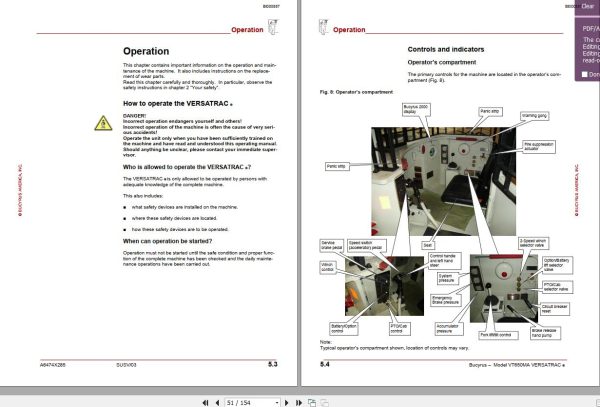The width and height of the screenshot is (600, 407).
Task: Click the 'what safety devices are installed' bullet
Action: (184, 207)
